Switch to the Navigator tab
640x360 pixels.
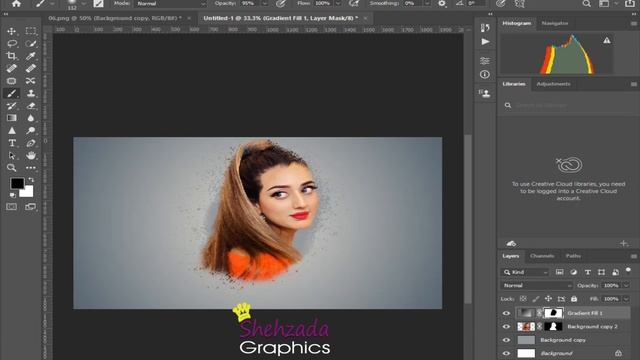(x=555, y=23)
